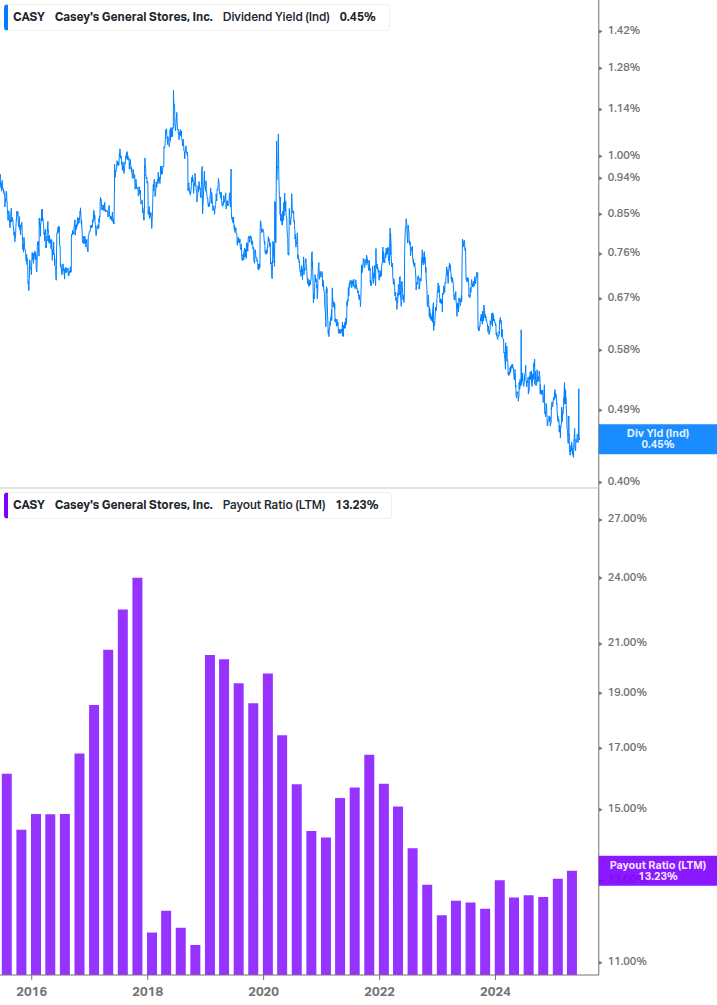
Task: Click the 2022 label on time axis
Action: click(379, 992)
